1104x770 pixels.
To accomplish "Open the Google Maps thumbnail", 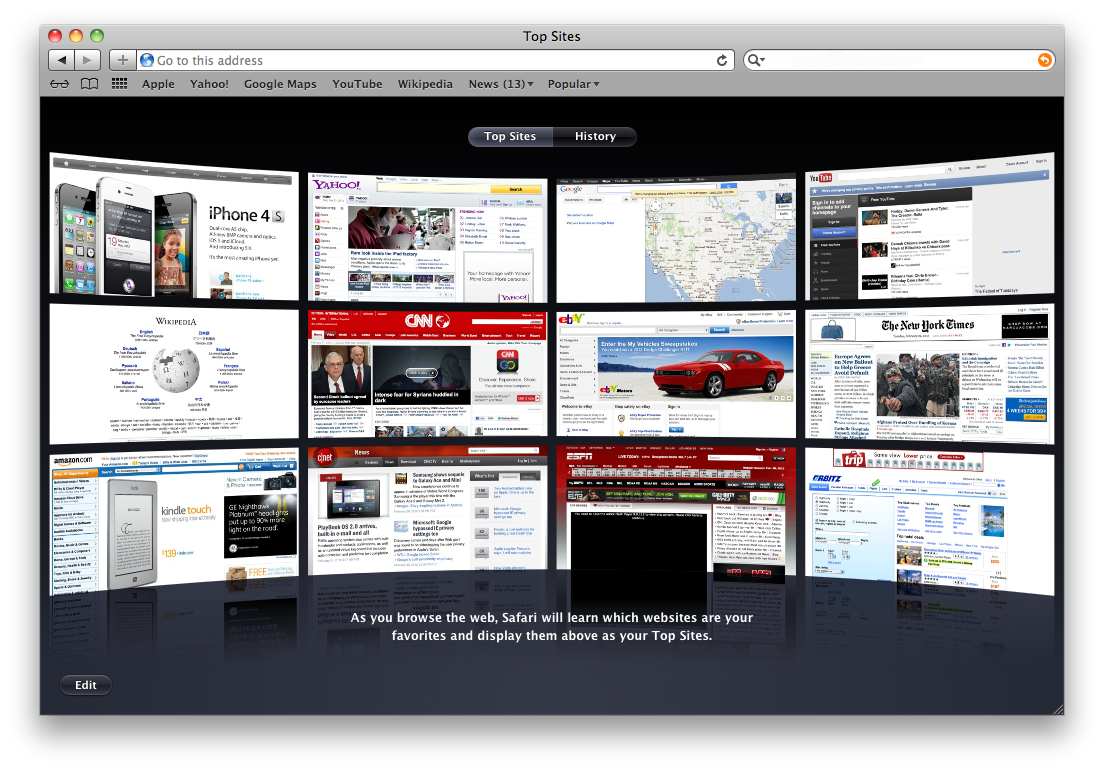I will [x=676, y=237].
